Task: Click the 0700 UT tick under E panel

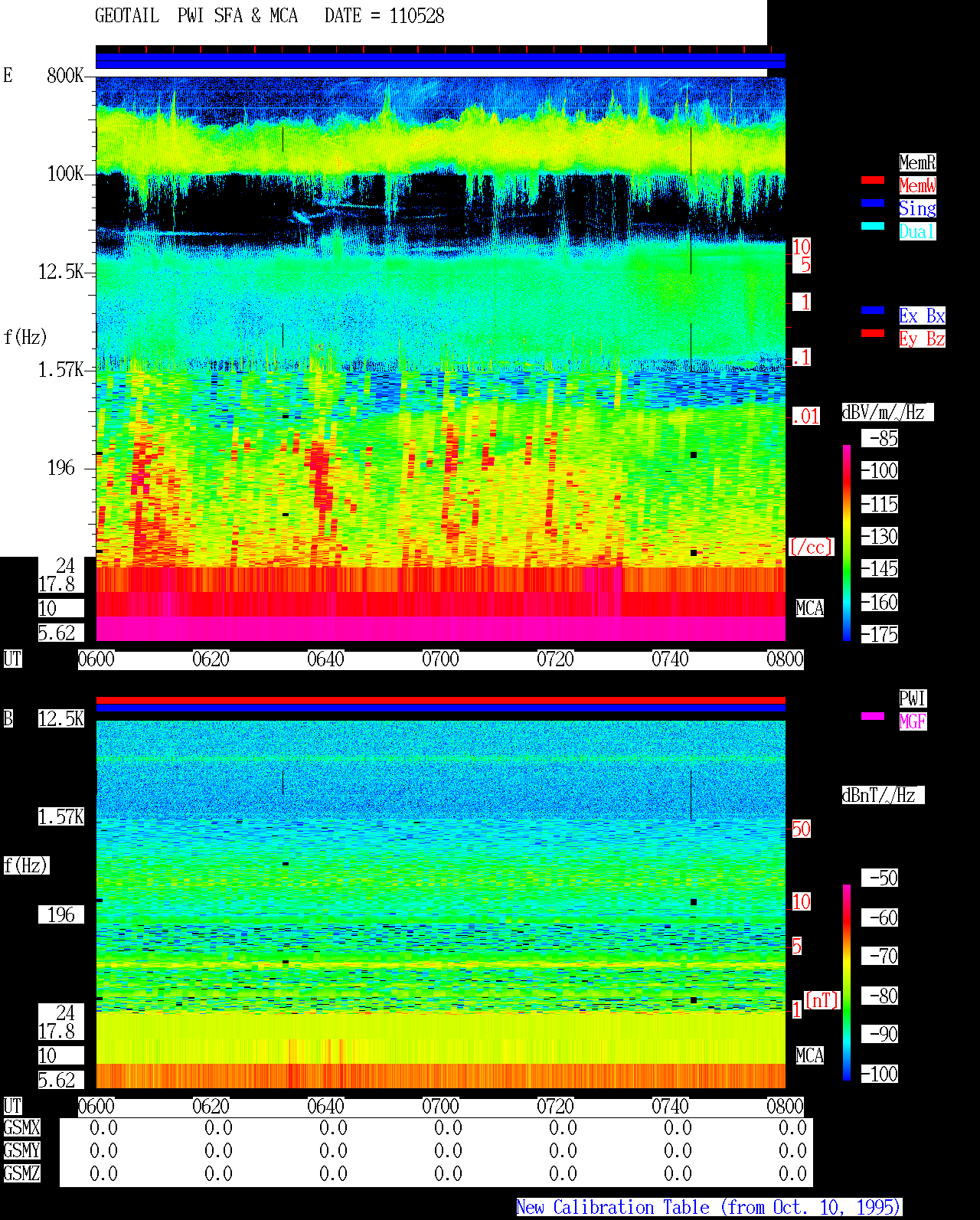Action: click(x=441, y=659)
